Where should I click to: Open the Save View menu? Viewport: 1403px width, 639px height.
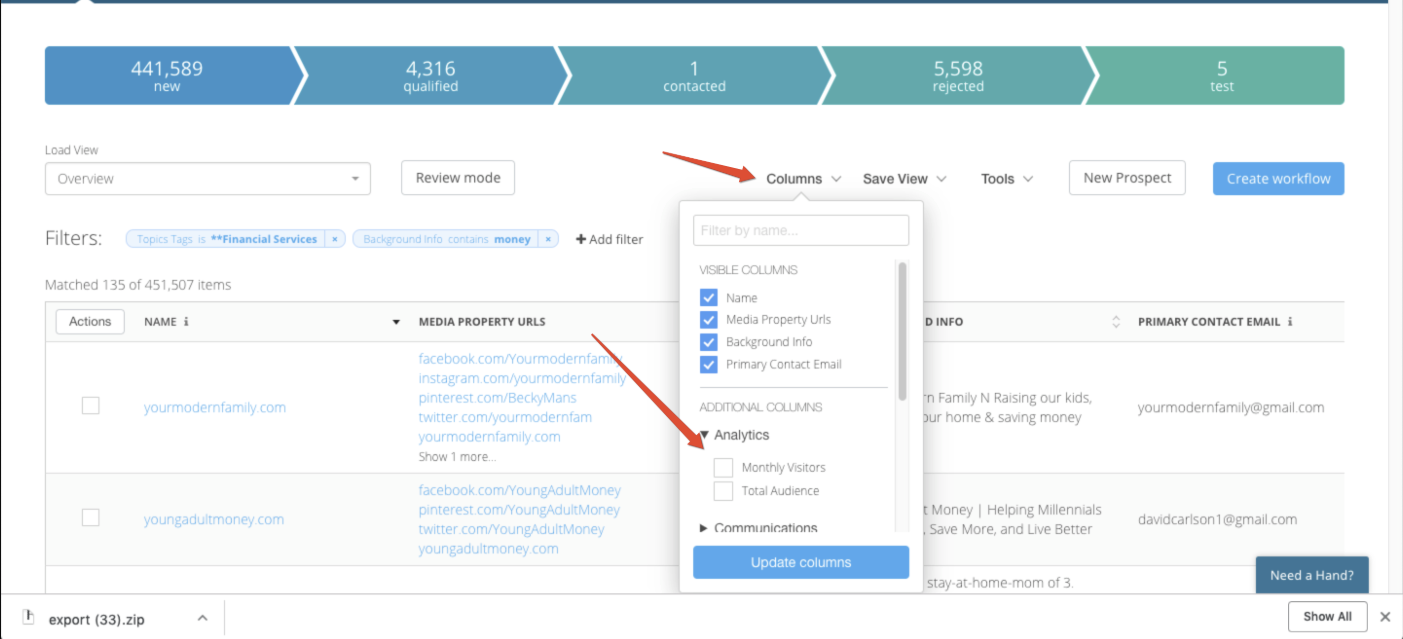(x=904, y=179)
